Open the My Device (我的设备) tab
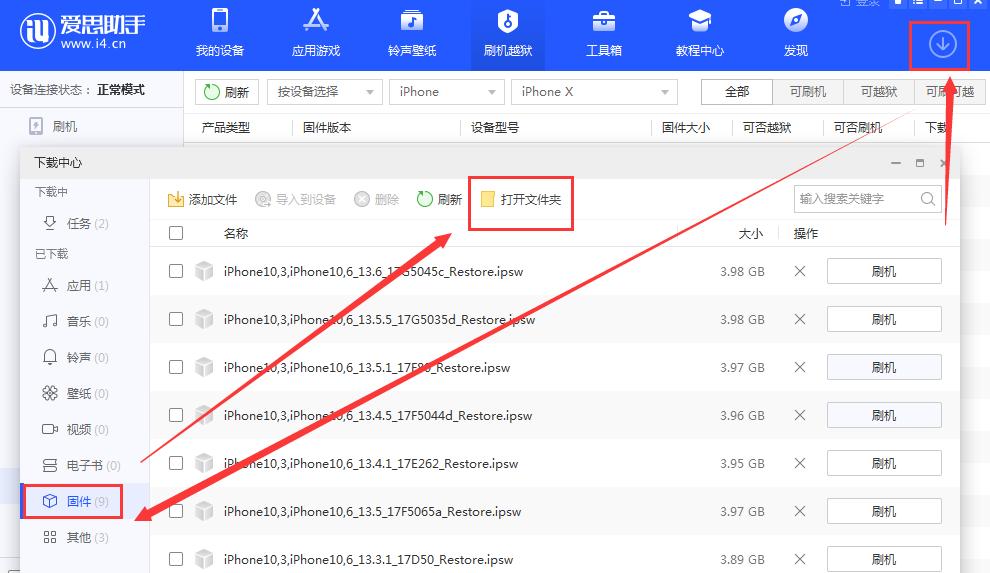 pyautogui.click(x=220, y=33)
